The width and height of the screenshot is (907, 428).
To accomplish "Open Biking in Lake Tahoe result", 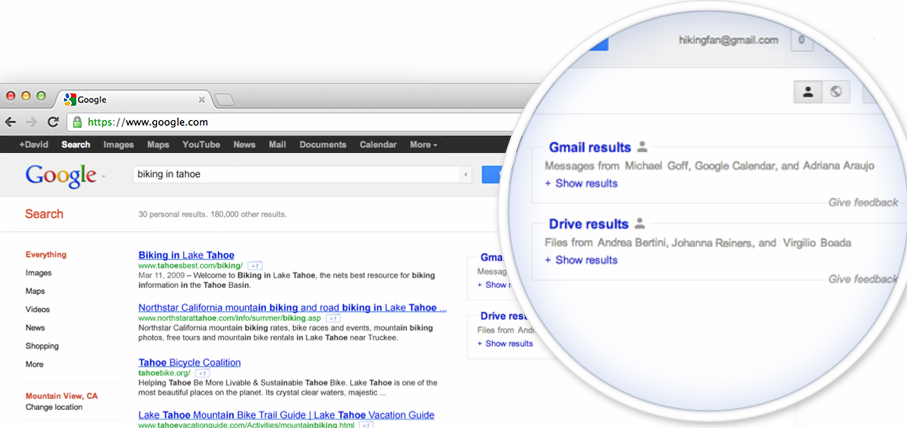I will (186, 255).
